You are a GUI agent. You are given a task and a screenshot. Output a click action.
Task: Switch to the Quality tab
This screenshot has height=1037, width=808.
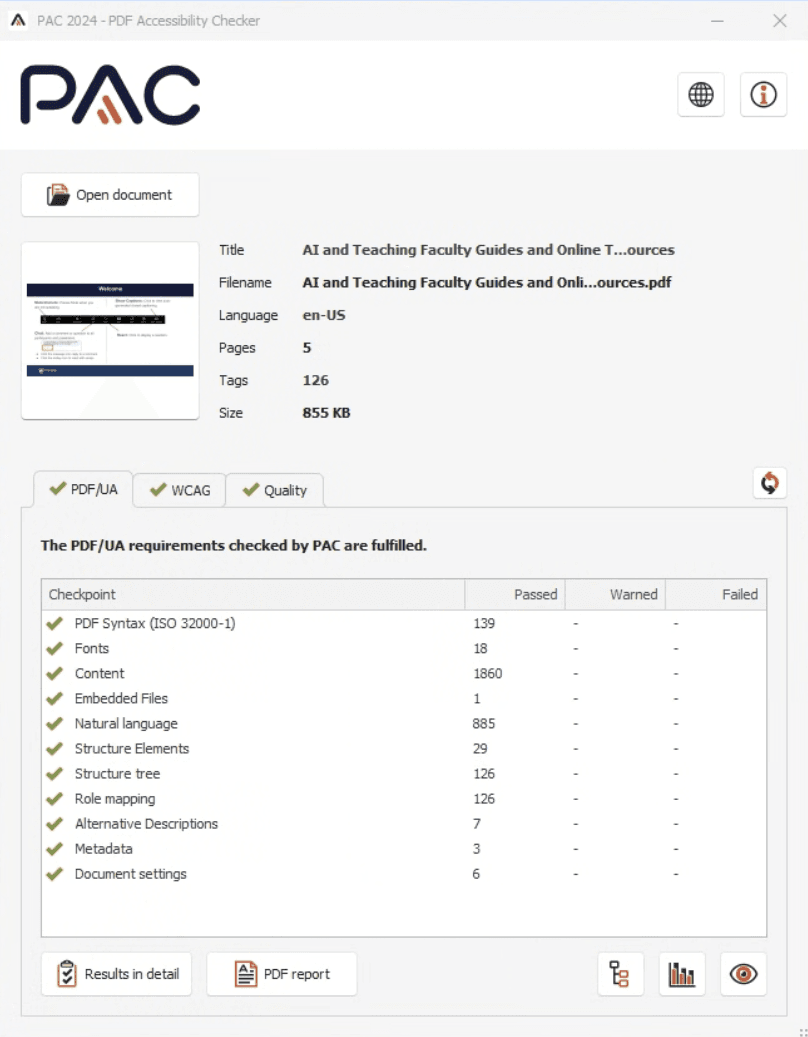[x=273, y=490]
